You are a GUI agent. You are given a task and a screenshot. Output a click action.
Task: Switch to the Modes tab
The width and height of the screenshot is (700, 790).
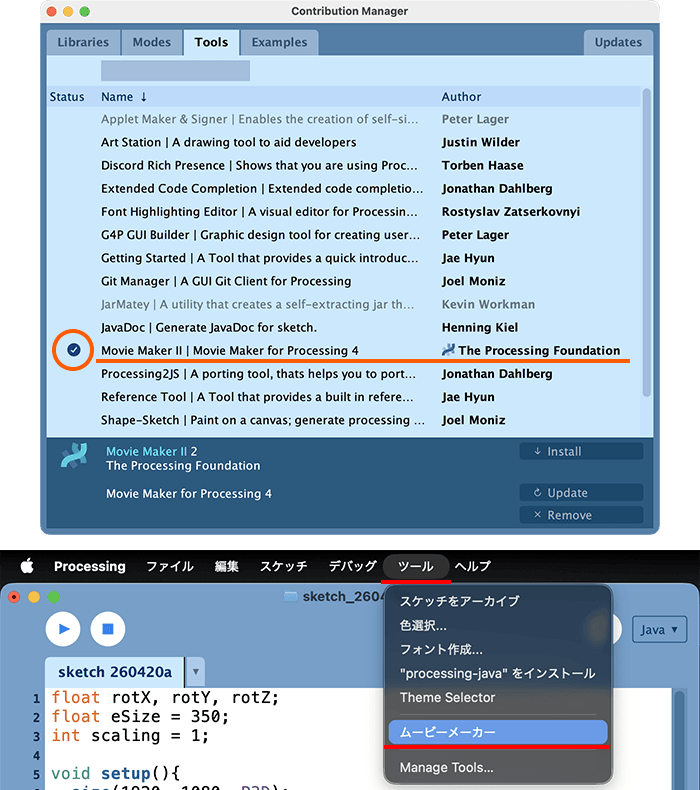152,42
